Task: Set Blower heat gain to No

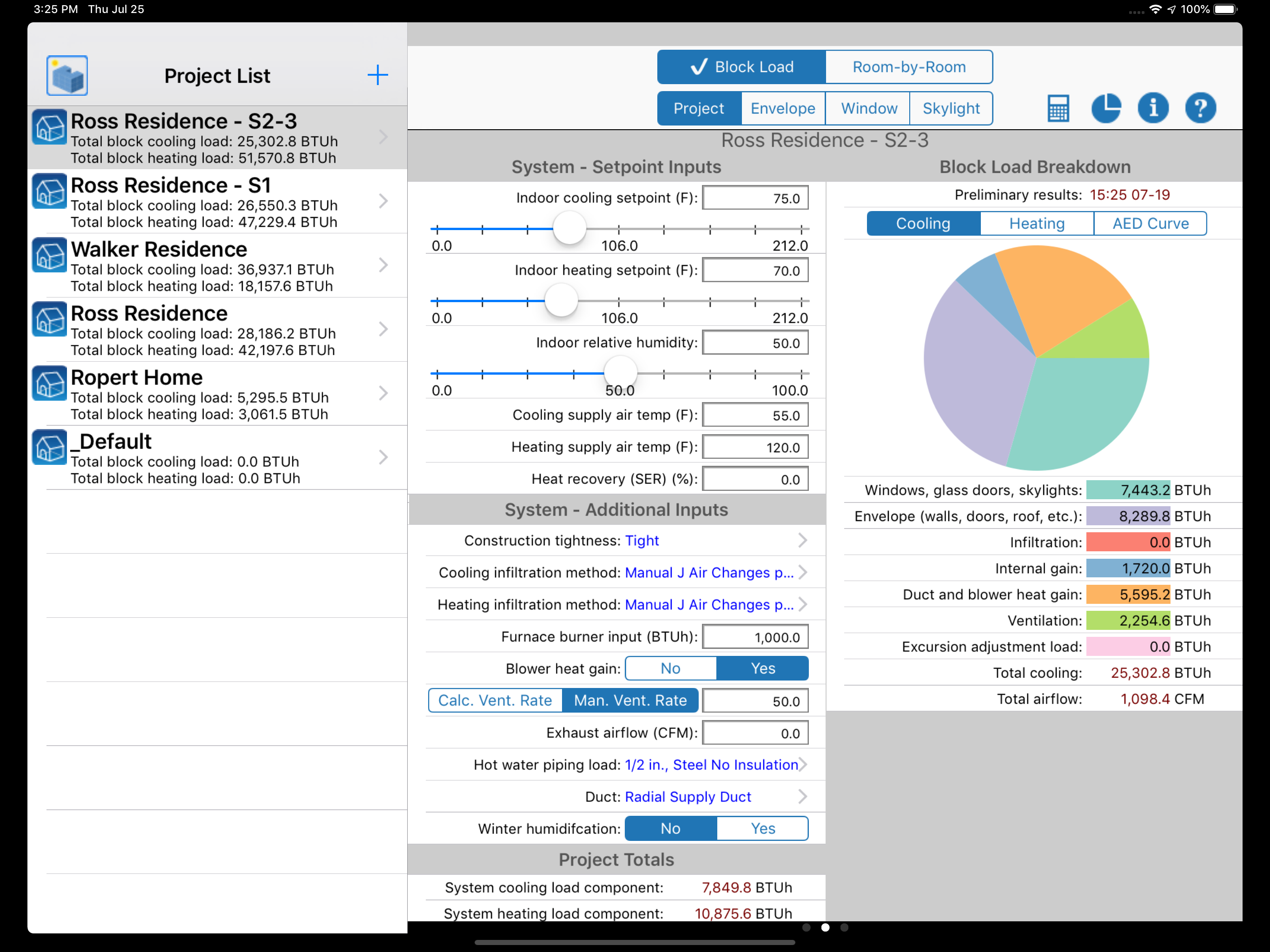Action: pyautogui.click(x=670, y=668)
